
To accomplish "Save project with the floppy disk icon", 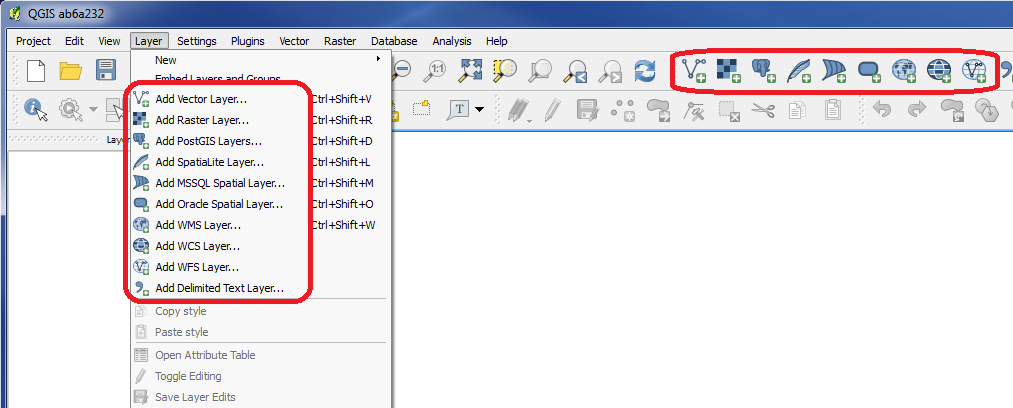I will coord(105,70).
